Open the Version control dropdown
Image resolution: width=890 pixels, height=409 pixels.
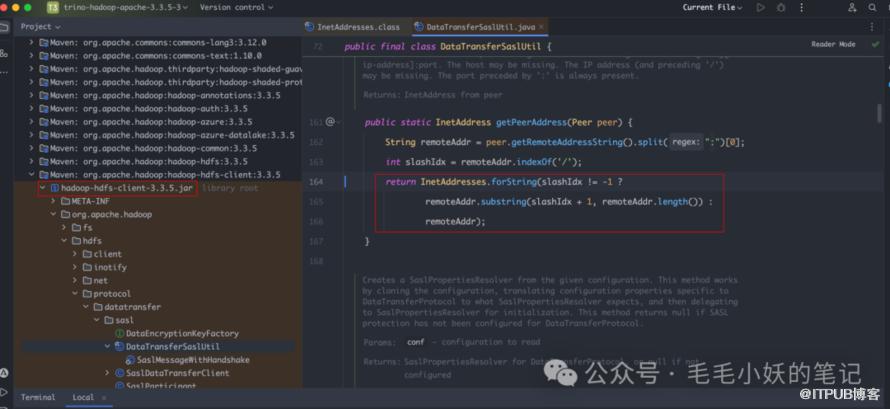tap(235, 7)
